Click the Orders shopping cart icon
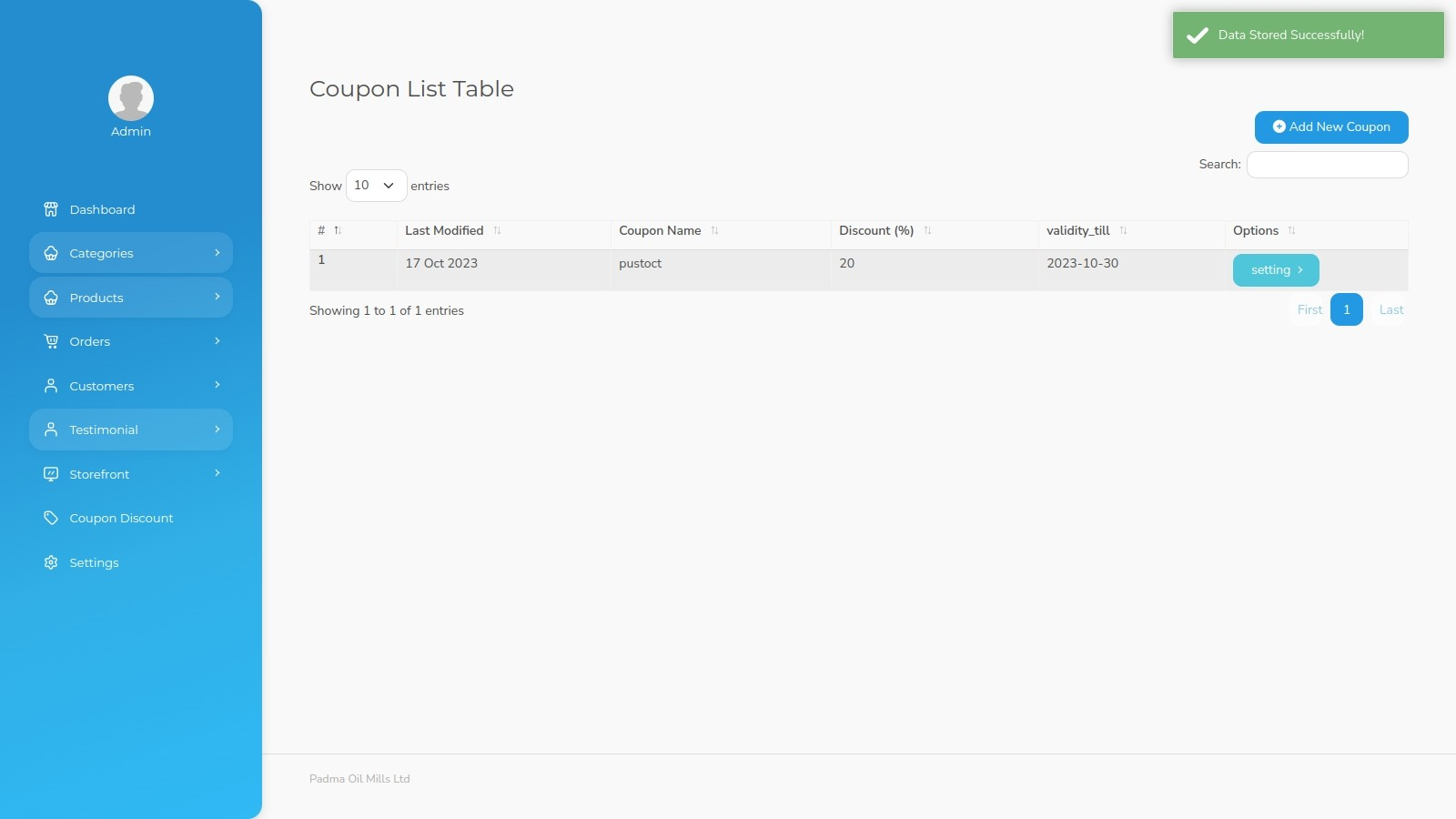The image size is (1456, 819). click(51, 340)
